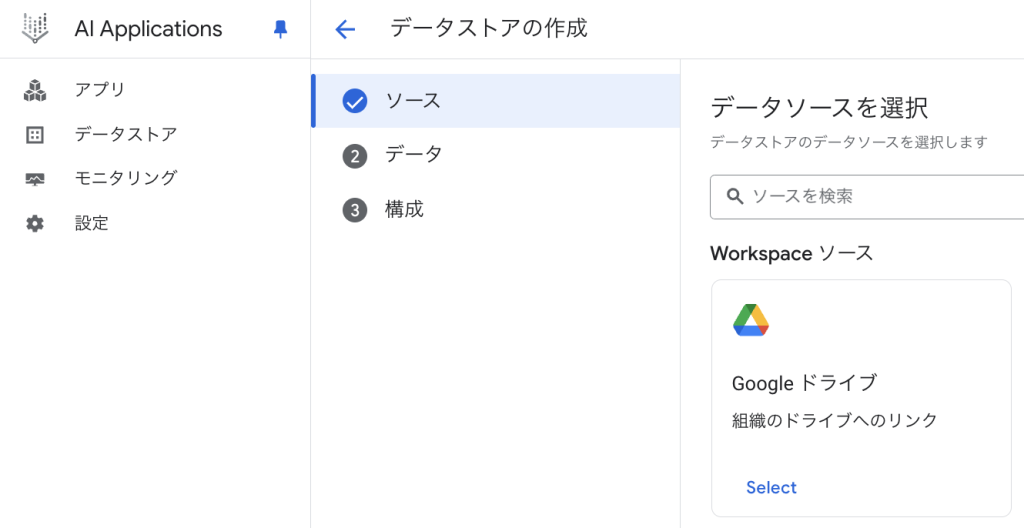The width and height of the screenshot is (1024, 528).
Task: Select the ソース step
Action: tap(413, 101)
